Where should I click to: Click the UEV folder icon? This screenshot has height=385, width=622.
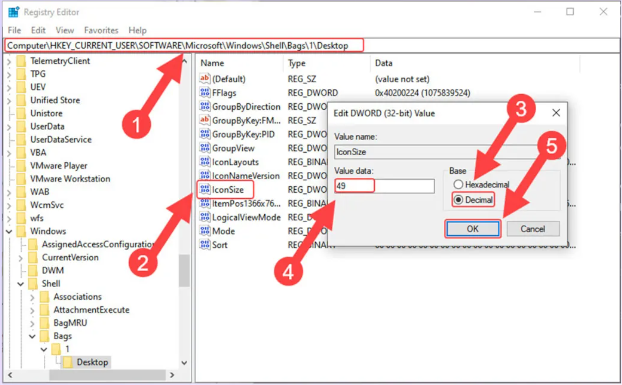point(21,87)
